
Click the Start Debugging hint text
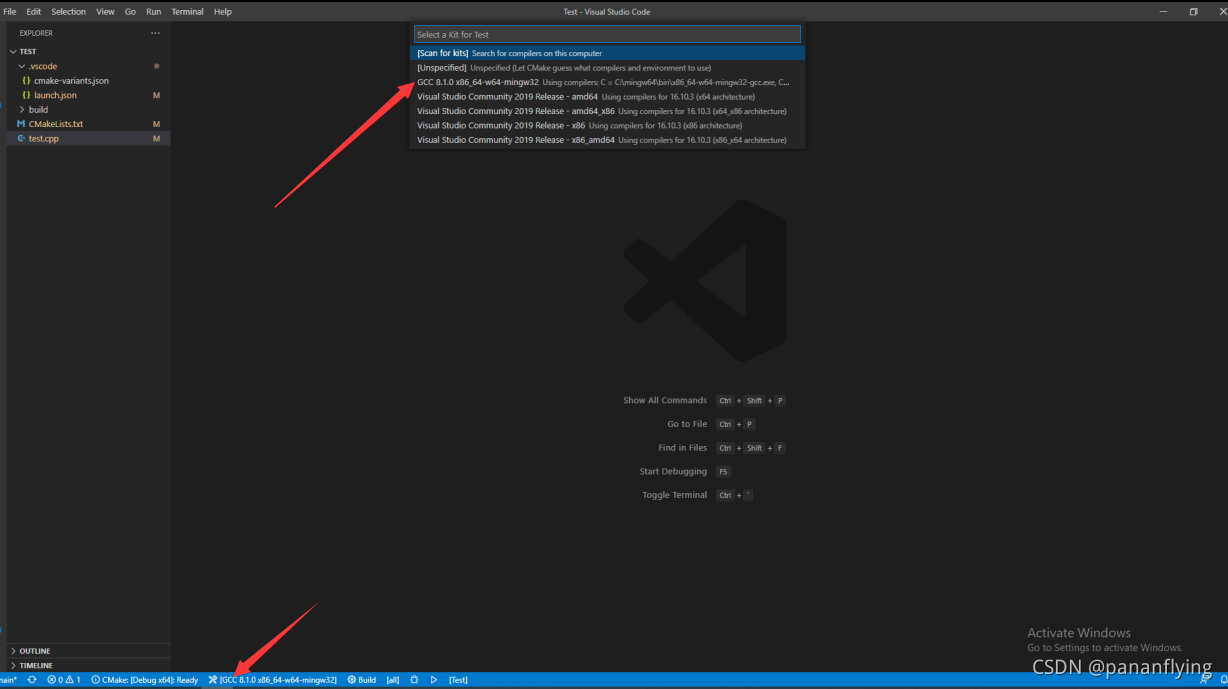[x=673, y=471]
